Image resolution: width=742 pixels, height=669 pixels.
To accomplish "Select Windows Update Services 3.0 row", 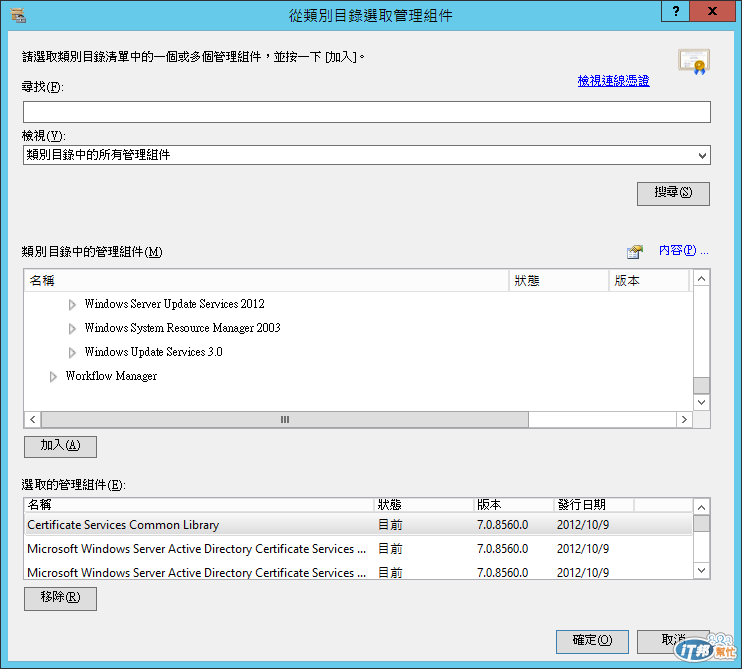I will [x=153, y=352].
